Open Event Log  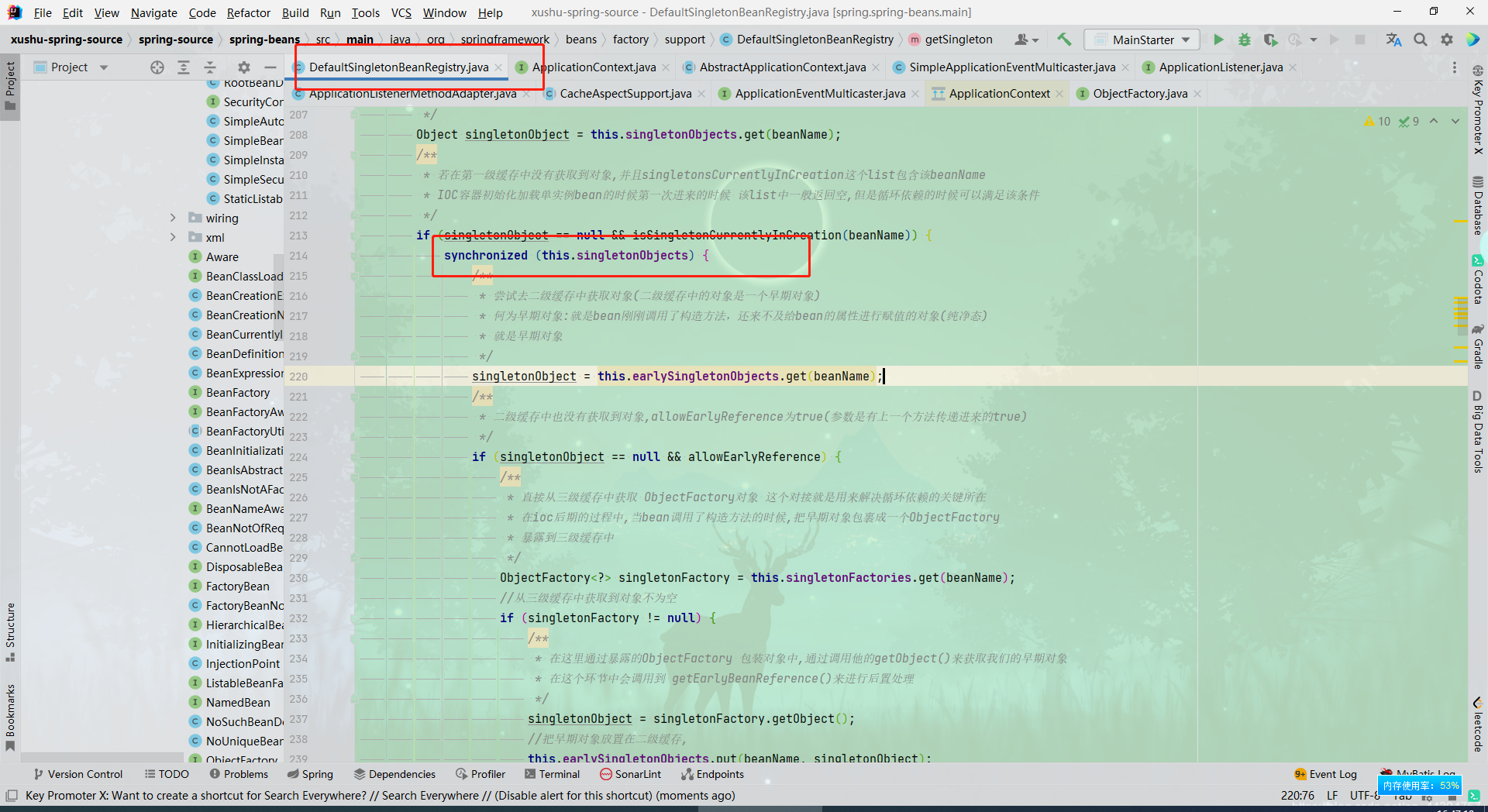1325,774
